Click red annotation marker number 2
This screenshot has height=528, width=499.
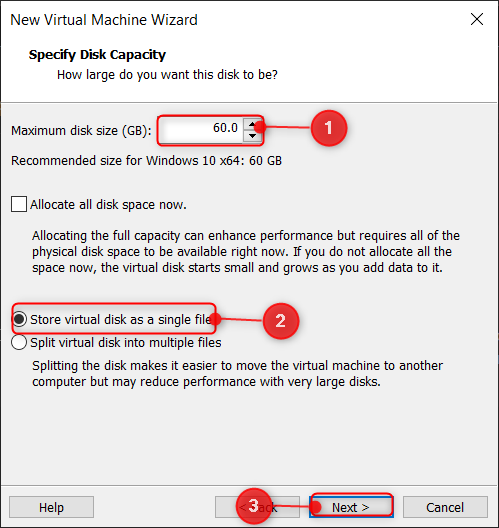pos(281,321)
